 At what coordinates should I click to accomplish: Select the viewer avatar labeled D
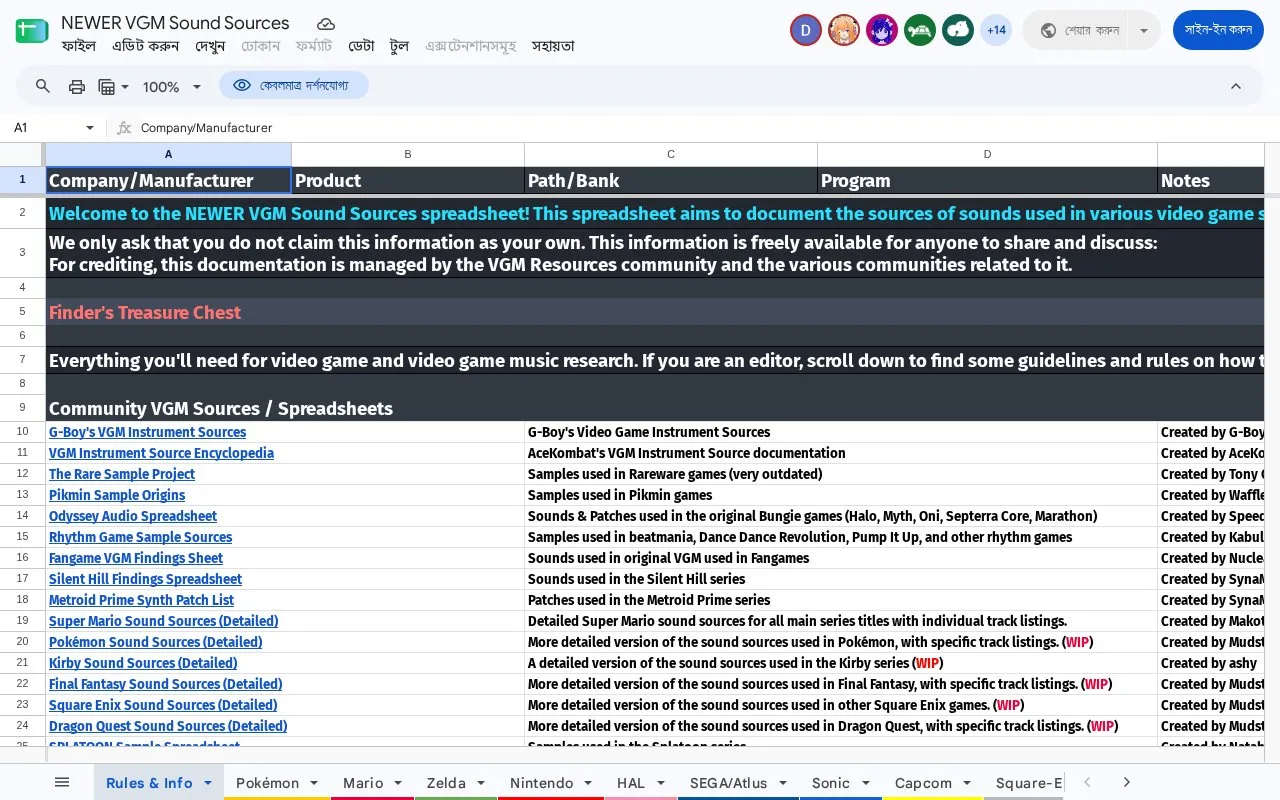[x=806, y=30]
